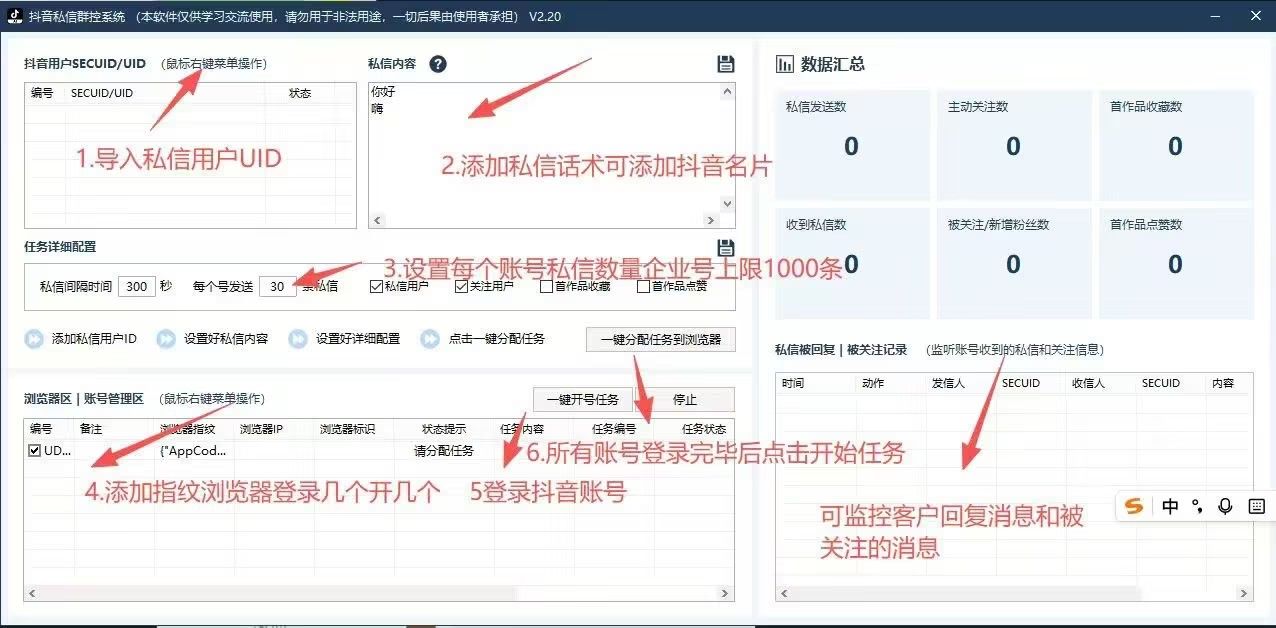Click the 浏览器标识 column header

(x=347, y=429)
